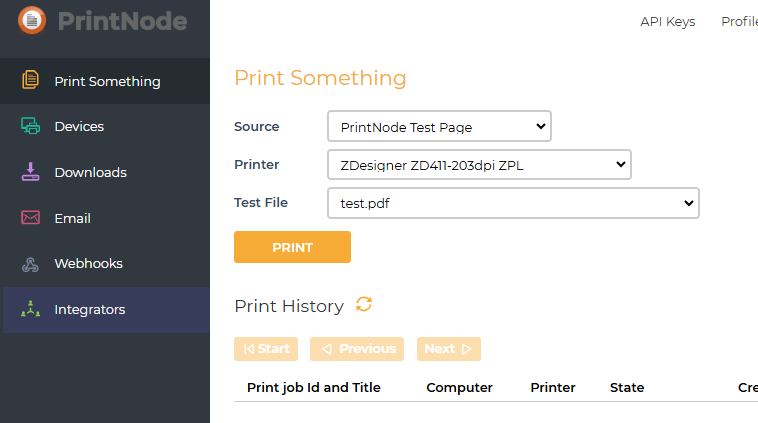Click the PrintNode logo icon

(32, 20)
